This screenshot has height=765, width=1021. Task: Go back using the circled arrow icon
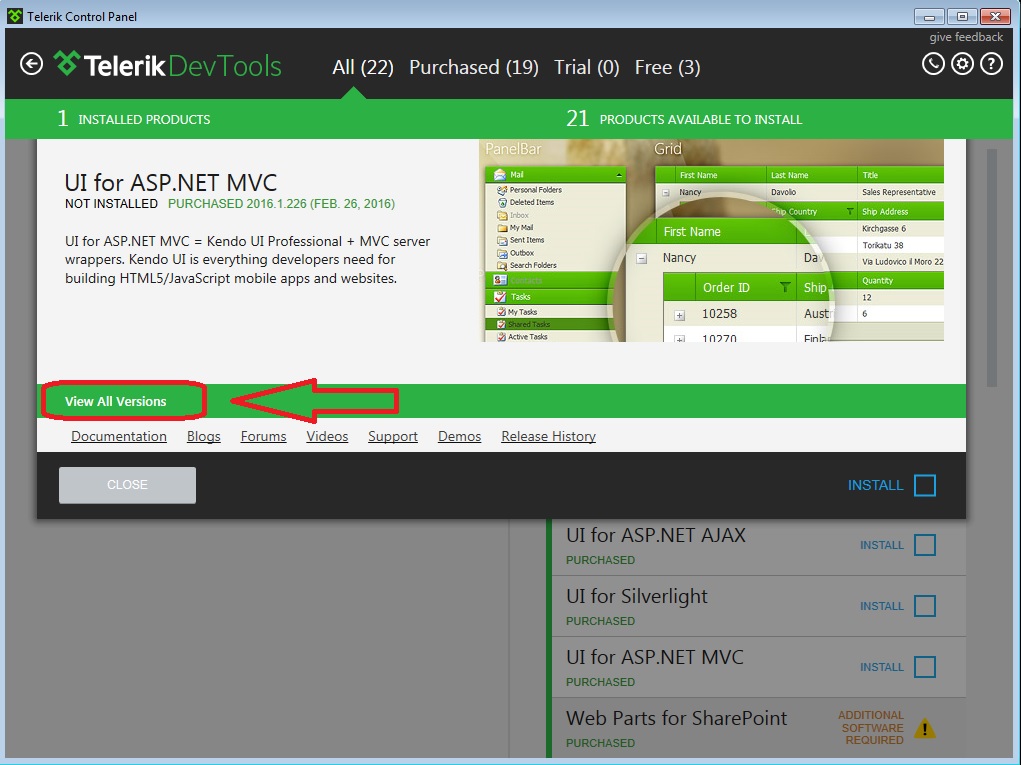point(31,64)
